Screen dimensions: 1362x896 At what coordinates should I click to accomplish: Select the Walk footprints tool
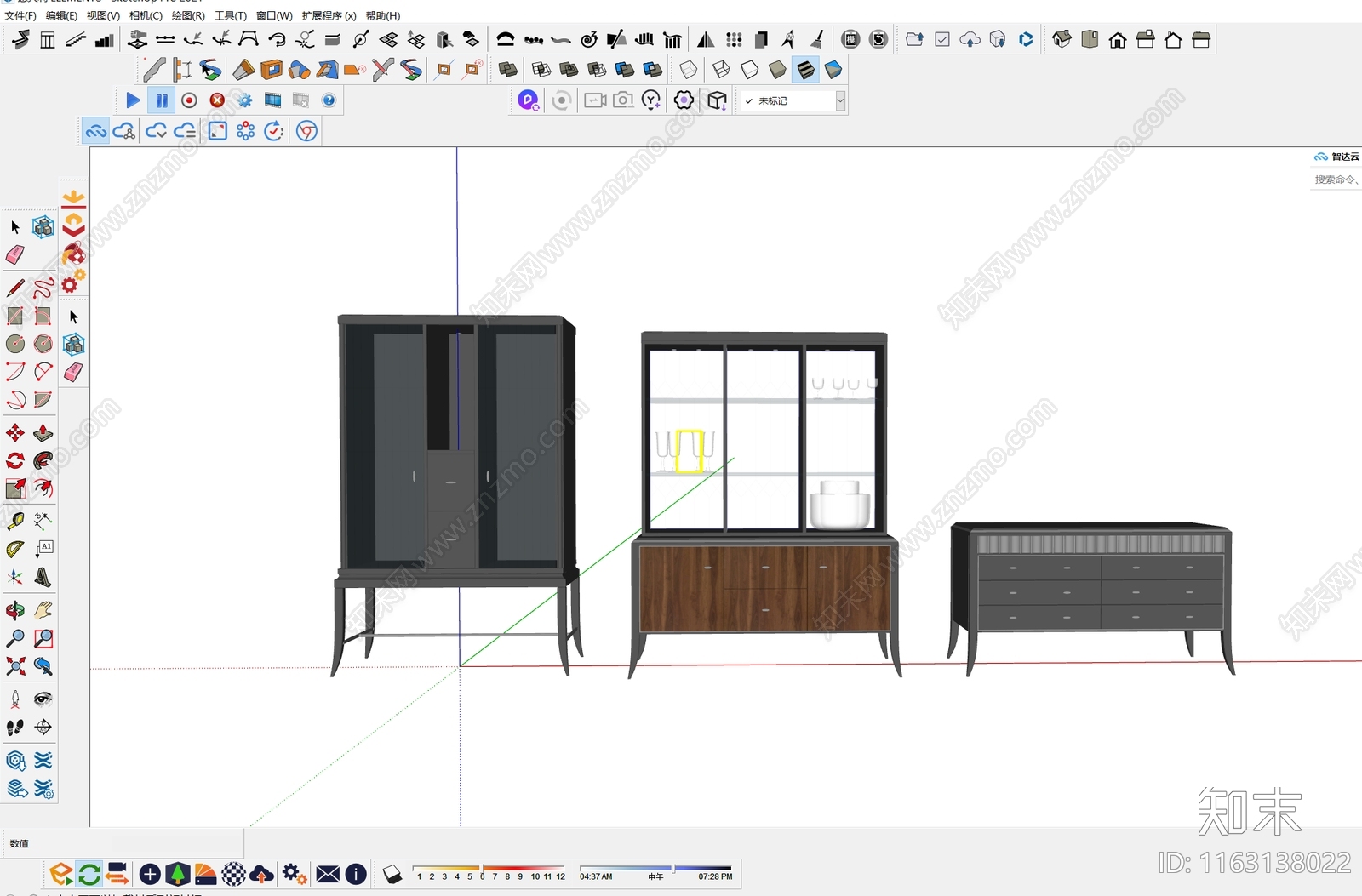tap(14, 728)
